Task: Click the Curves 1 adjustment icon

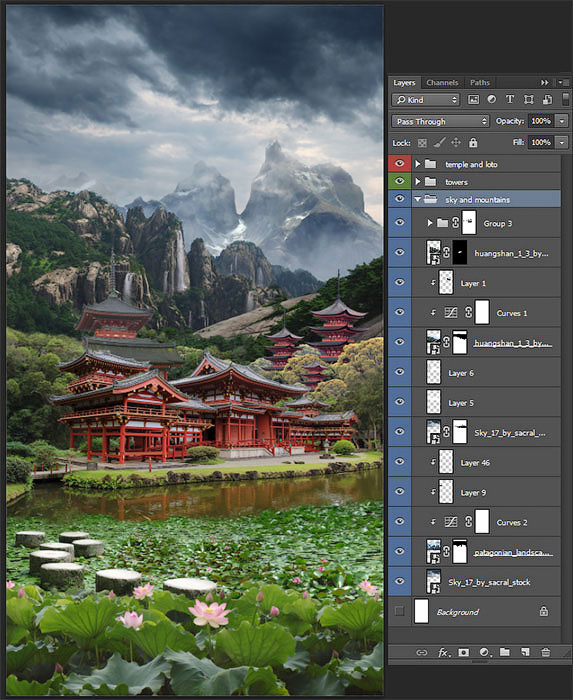Action: pyautogui.click(x=451, y=313)
